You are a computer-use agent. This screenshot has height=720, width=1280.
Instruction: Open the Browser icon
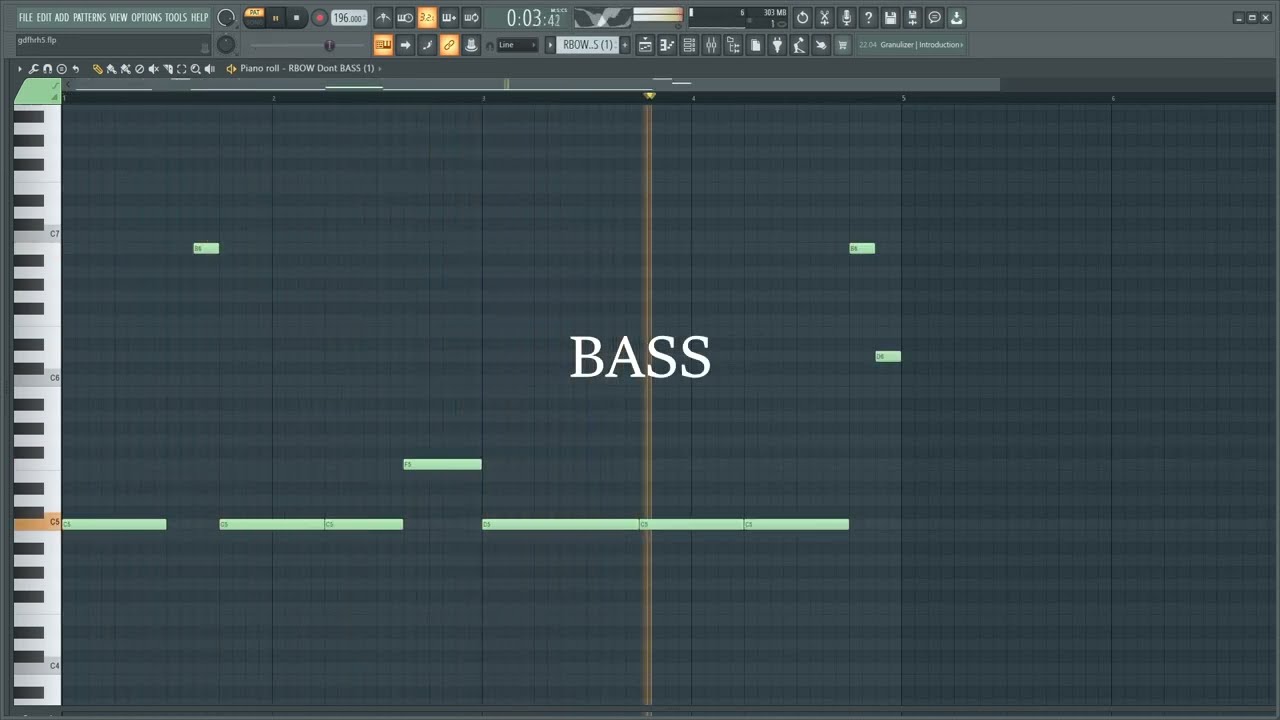click(733, 45)
